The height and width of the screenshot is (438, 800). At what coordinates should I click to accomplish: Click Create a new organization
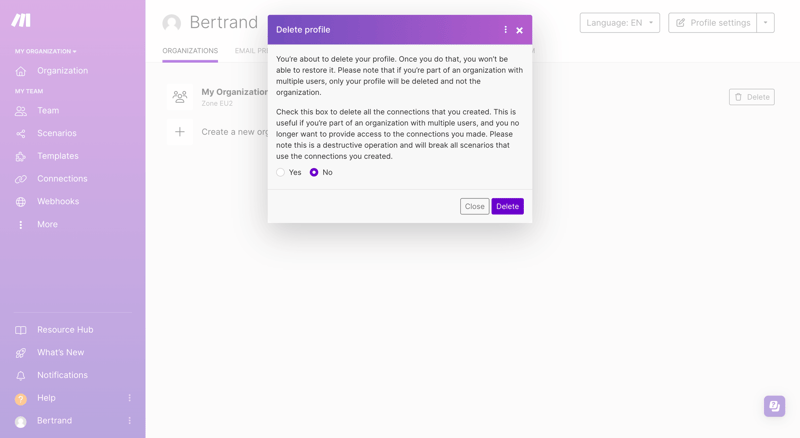tap(234, 132)
